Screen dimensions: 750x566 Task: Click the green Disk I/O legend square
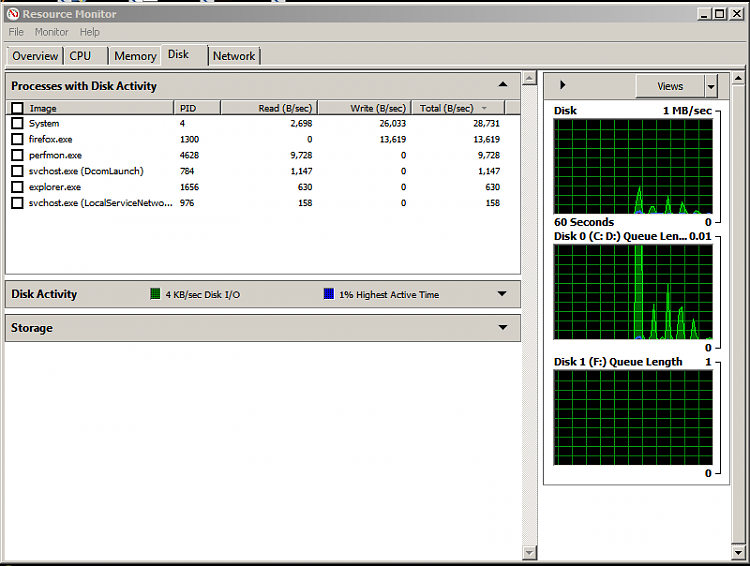155,294
